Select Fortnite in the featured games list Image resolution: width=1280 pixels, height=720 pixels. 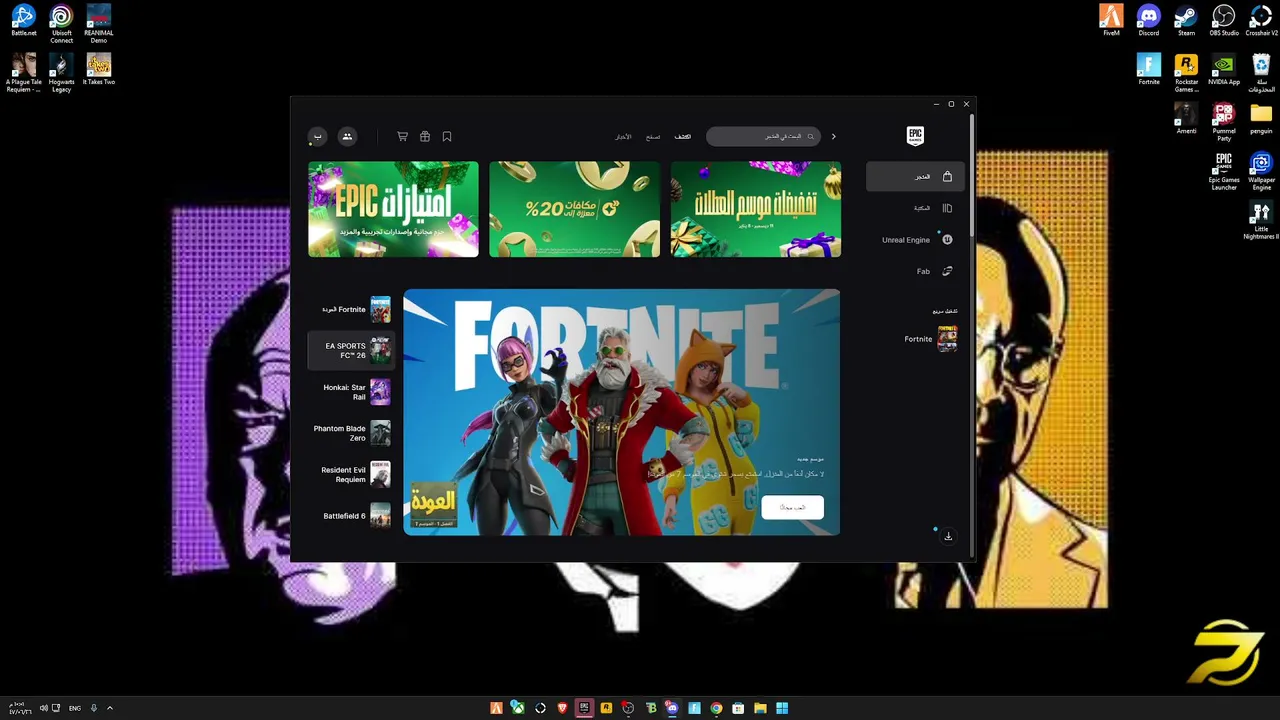point(351,309)
